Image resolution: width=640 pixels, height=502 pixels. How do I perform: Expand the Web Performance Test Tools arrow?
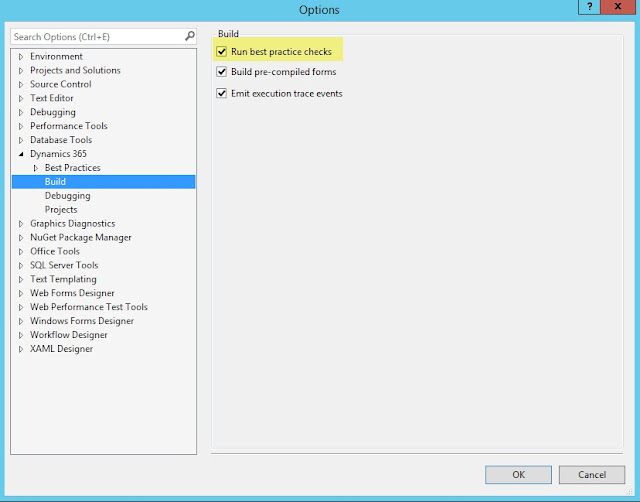pyautogui.click(x=21, y=307)
